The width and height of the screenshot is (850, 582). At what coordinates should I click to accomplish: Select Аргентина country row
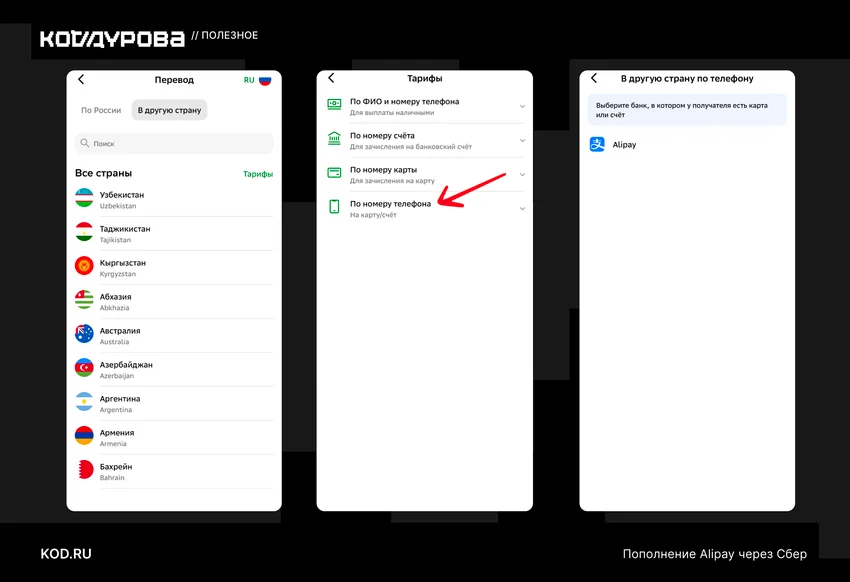174,404
